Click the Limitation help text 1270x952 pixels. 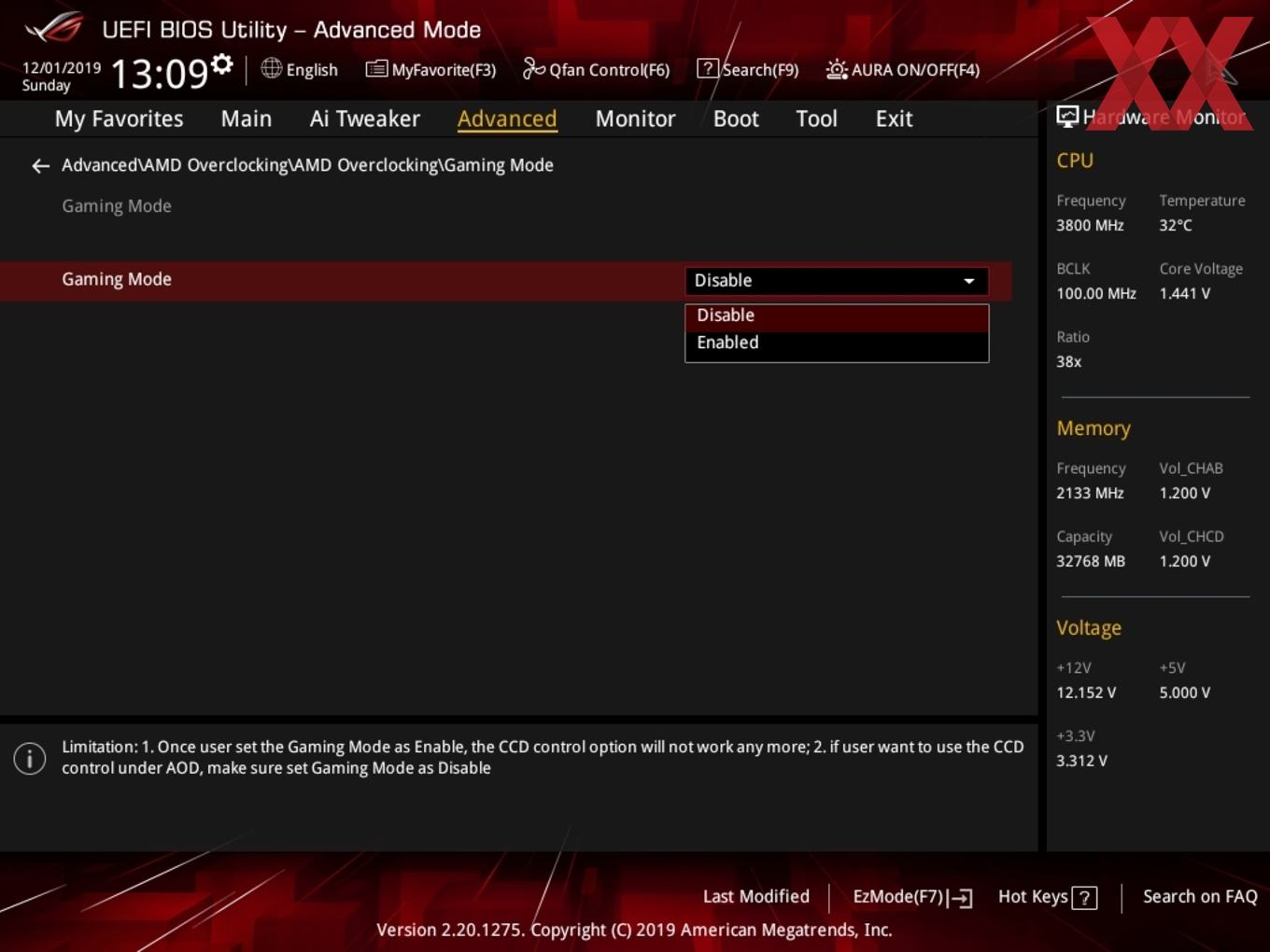tap(543, 758)
